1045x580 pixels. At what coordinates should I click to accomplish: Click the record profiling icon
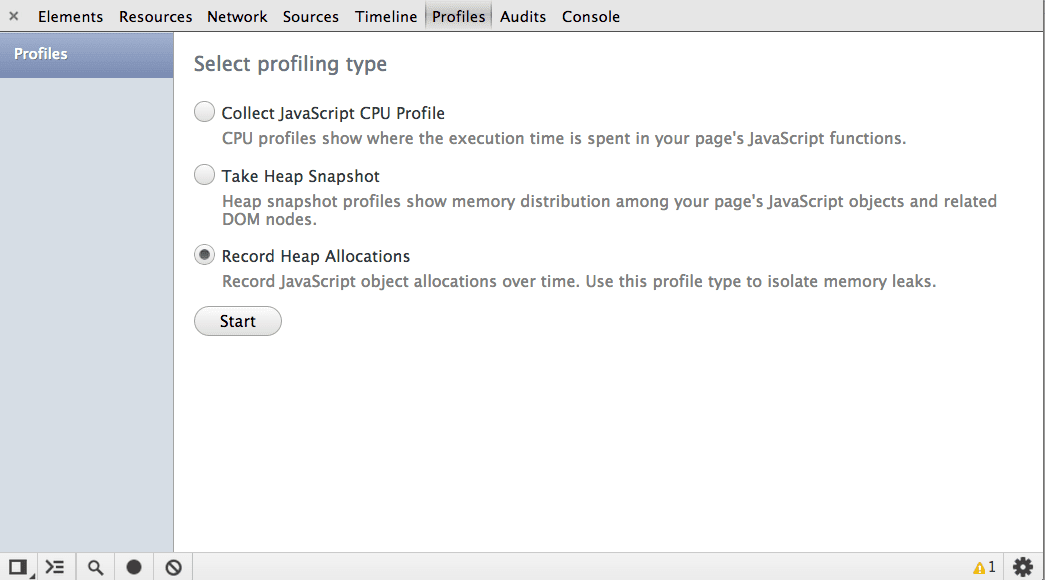click(134, 566)
